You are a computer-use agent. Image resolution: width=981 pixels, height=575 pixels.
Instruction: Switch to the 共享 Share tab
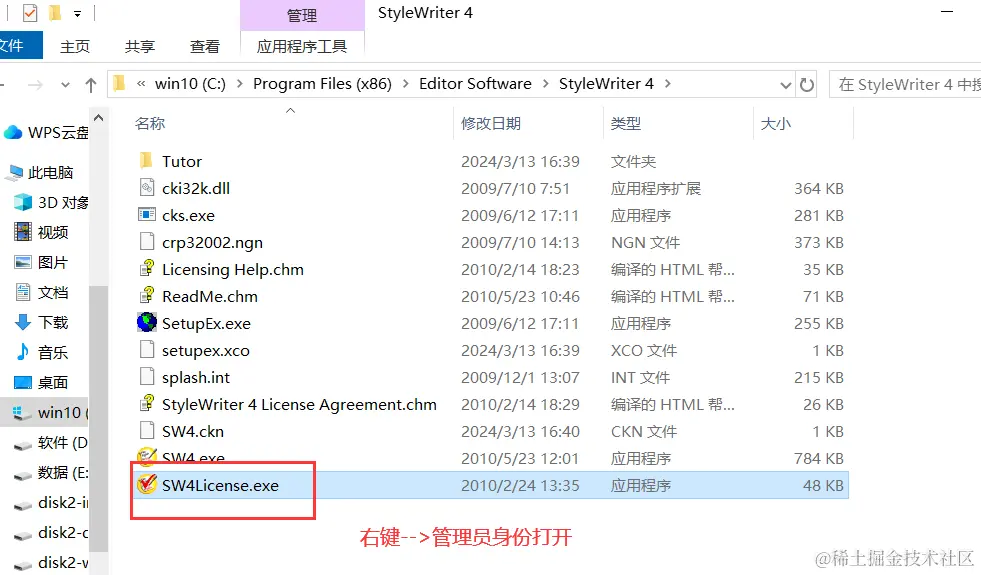click(x=140, y=46)
